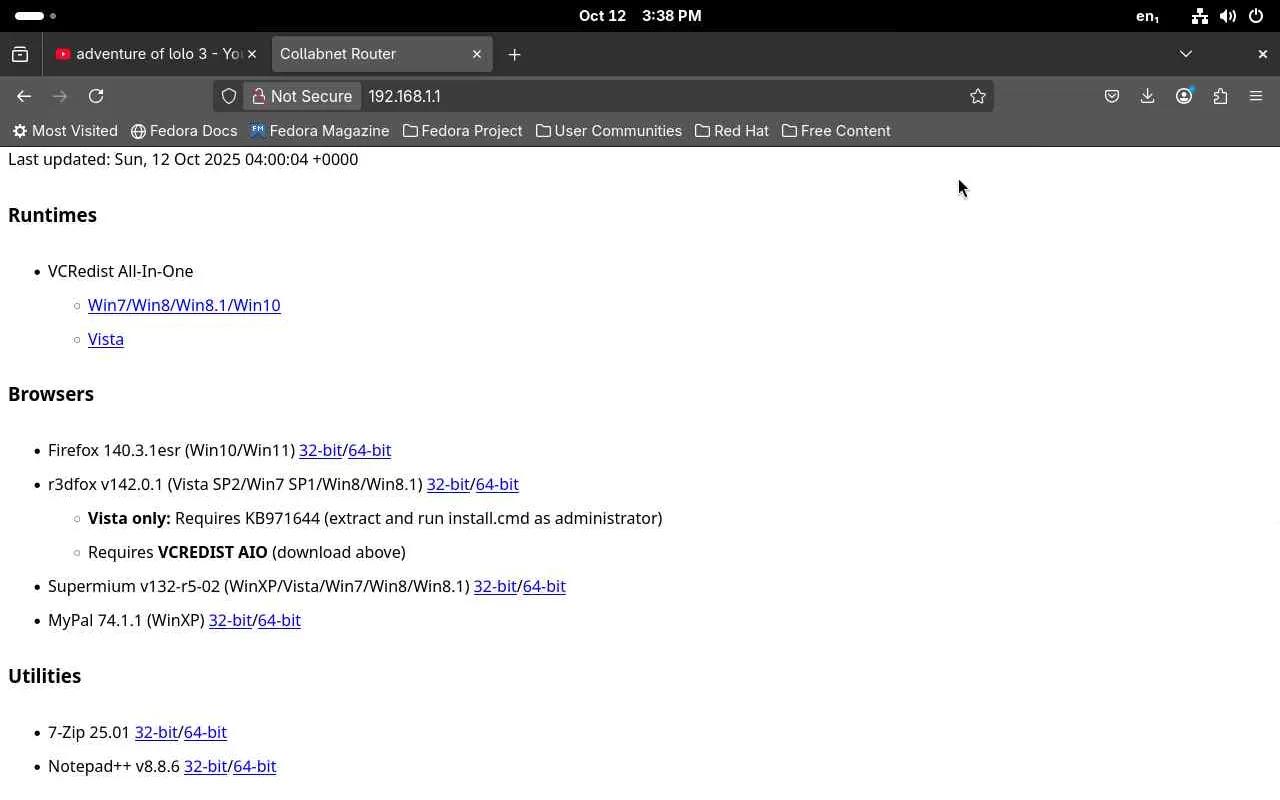Open the GNOME Activities overview
Viewport: 1280px width, 800px height.
click(36, 16)
